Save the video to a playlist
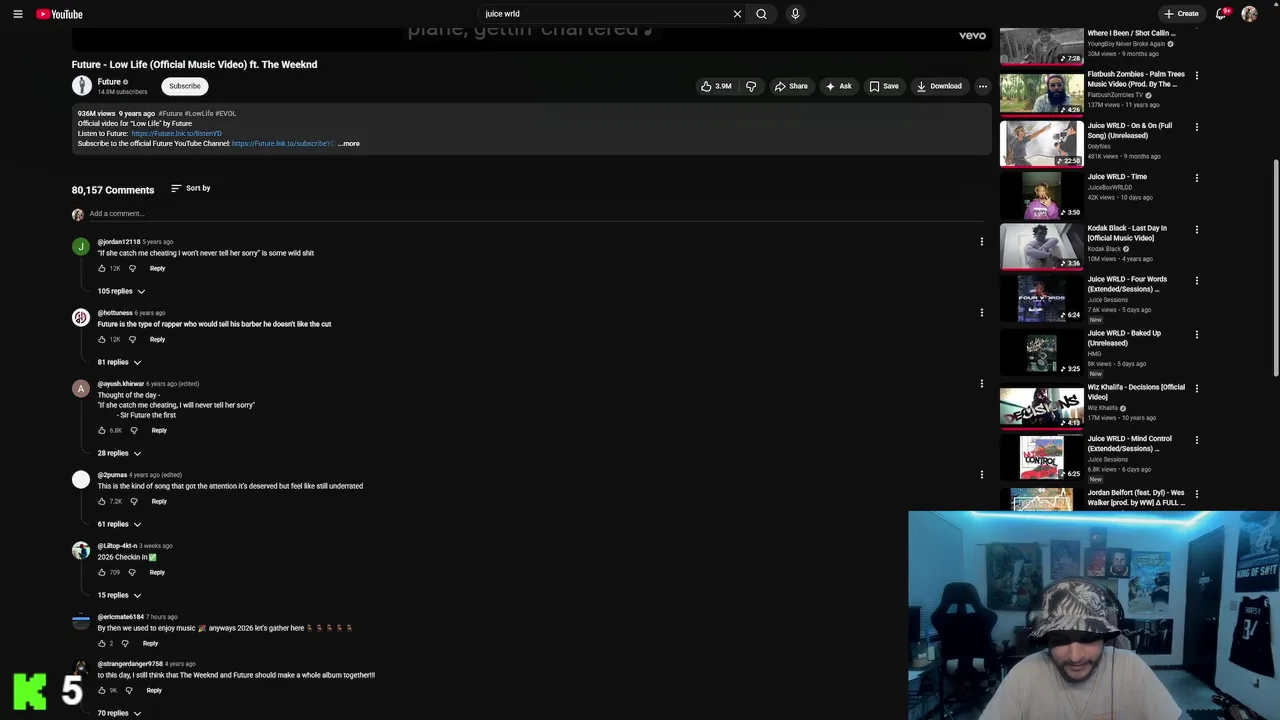Screen dimensions: 1280x720 (x=884, y=86)
